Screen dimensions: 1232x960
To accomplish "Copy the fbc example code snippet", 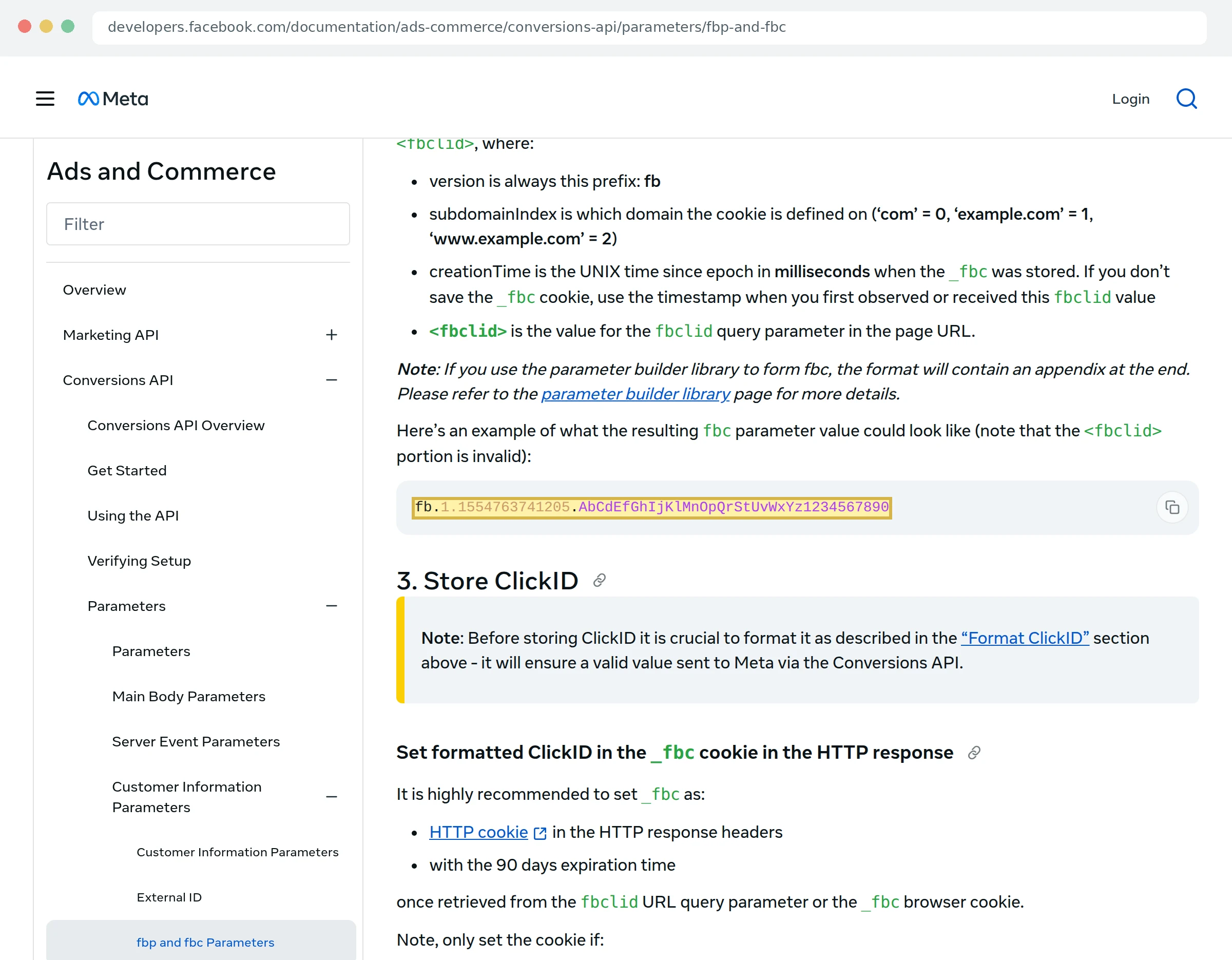I will (1171, 507).
